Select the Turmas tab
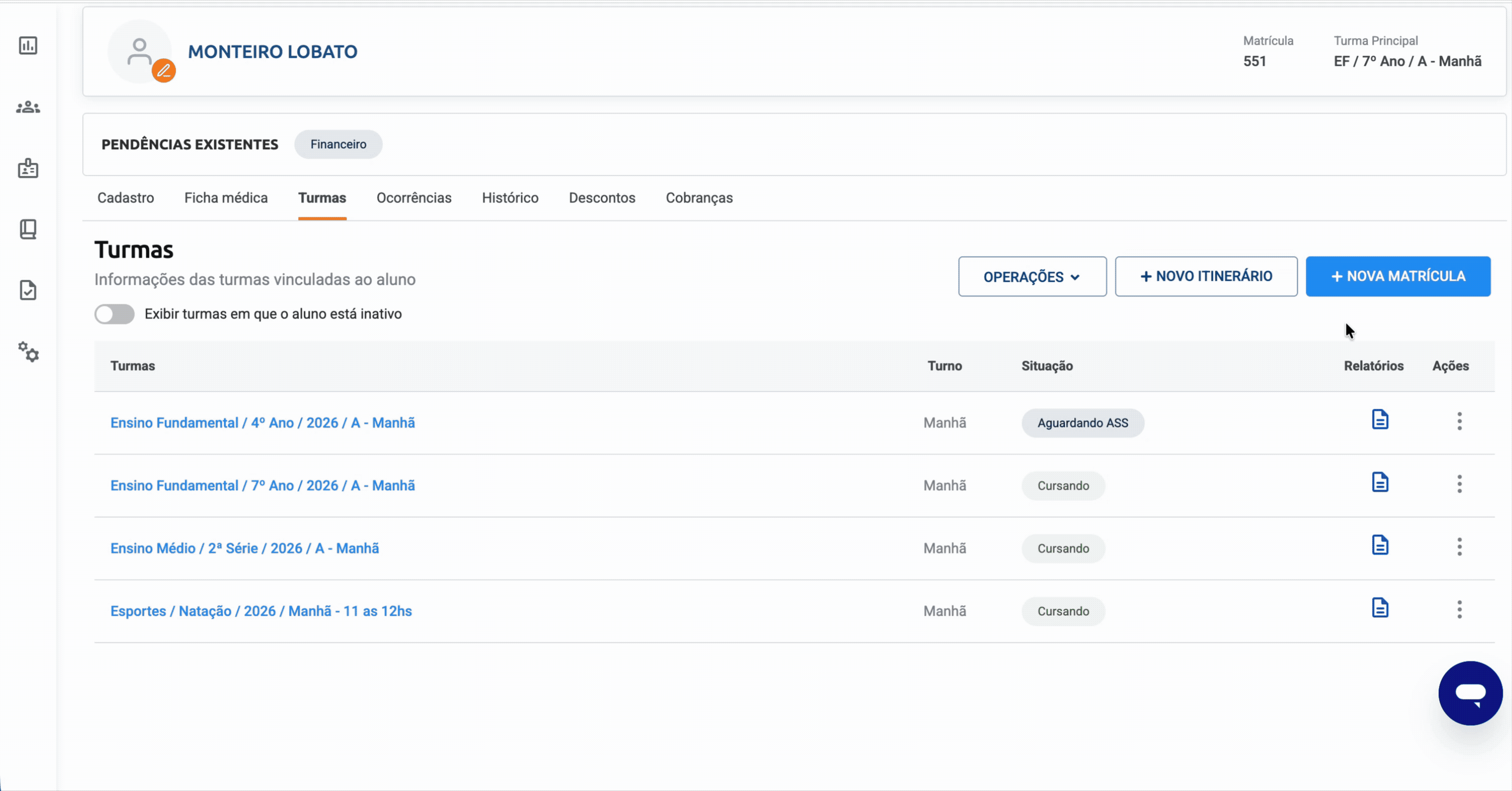1512x791 pixels. click(x=322, y=198)
